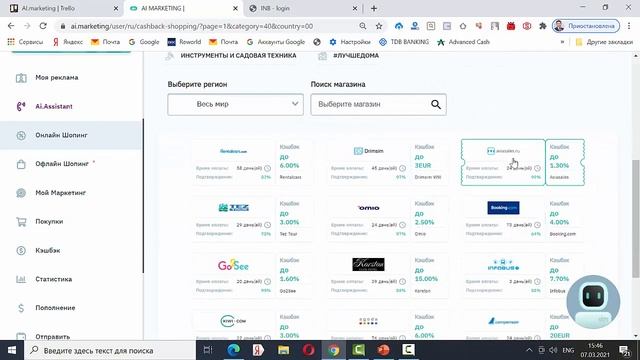640x360 pixels.
Task: Open the Windows Start menu
Action: [12, 350]
